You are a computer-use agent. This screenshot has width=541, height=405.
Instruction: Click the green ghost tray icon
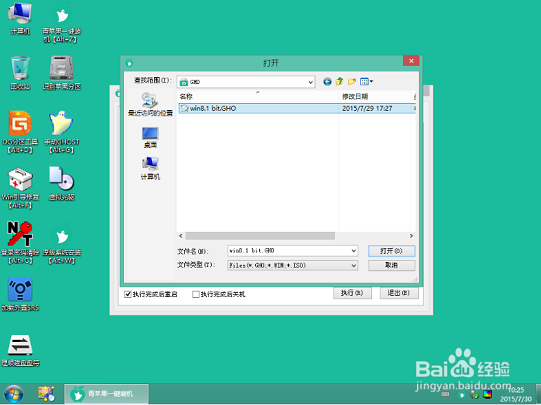462,395
